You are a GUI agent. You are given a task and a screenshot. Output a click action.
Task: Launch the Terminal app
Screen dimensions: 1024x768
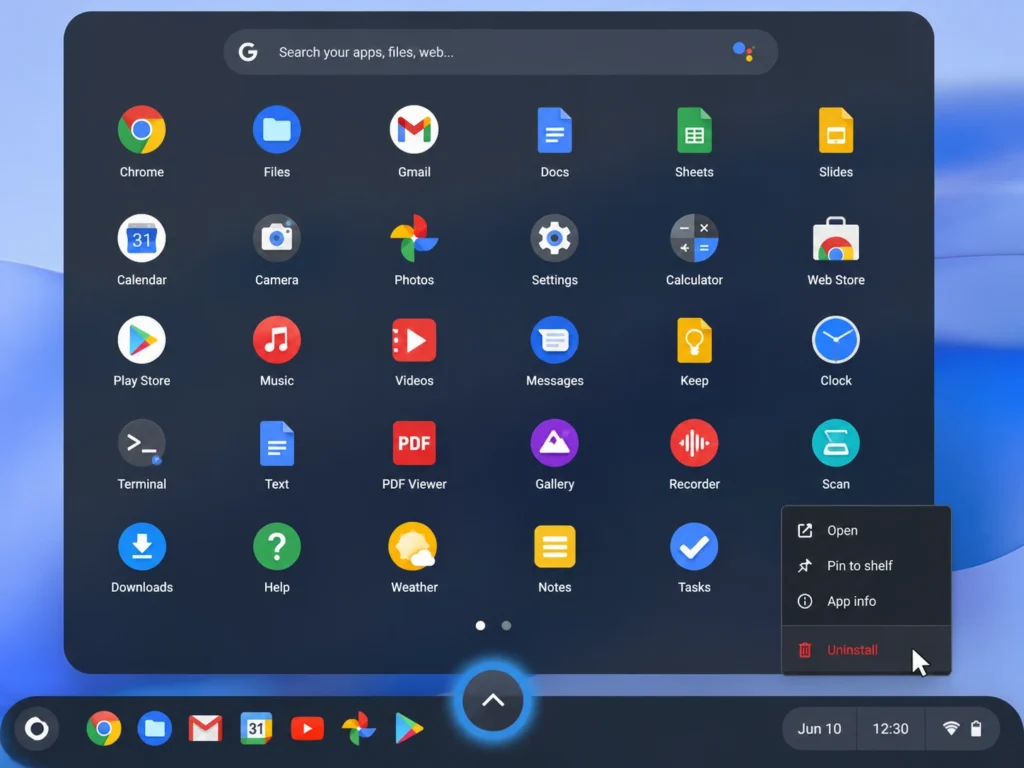pos(142,443)
